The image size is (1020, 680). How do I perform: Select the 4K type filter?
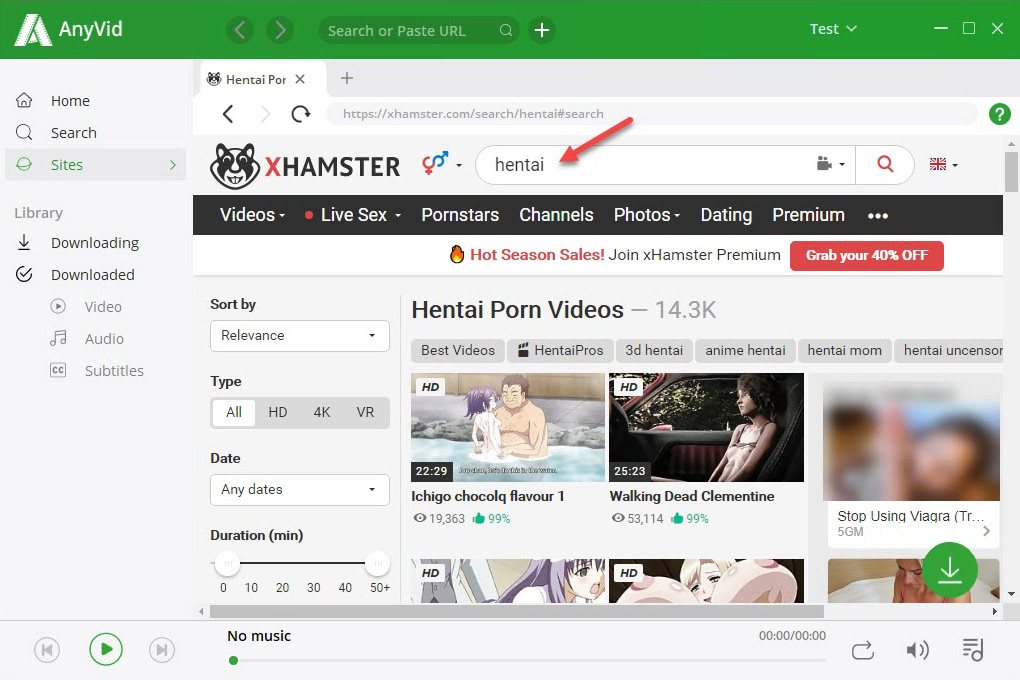321,413
